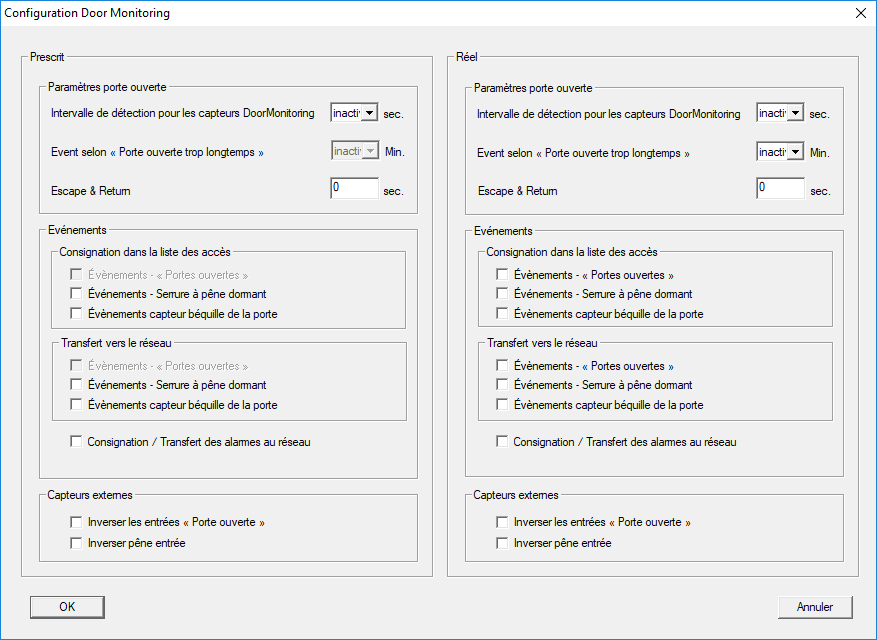Click Prescrit Escape & Return input field
This screenshot has height=640, width=877.
(354, 188)
